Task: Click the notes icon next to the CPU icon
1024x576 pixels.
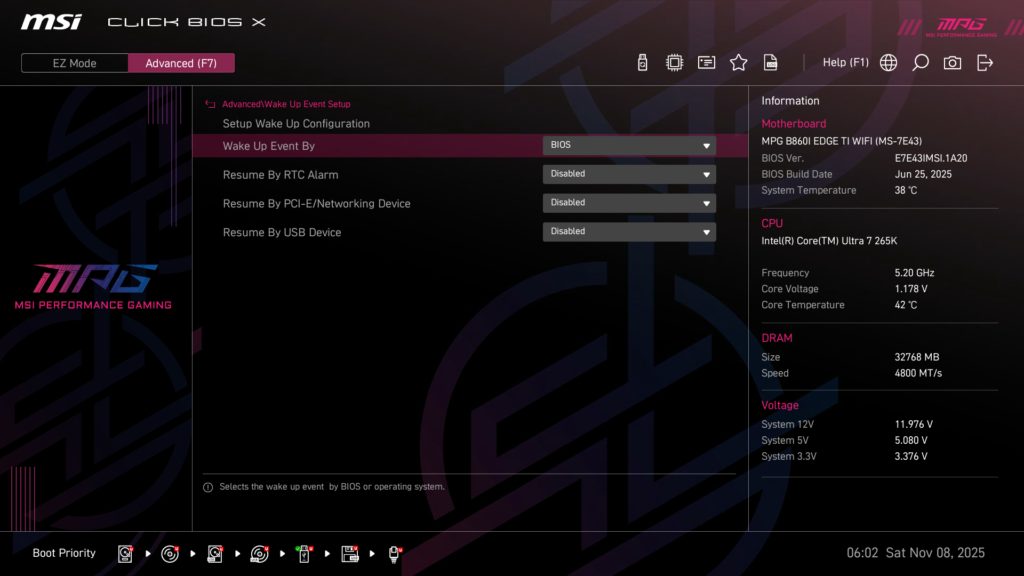Action: click(706, 61)
